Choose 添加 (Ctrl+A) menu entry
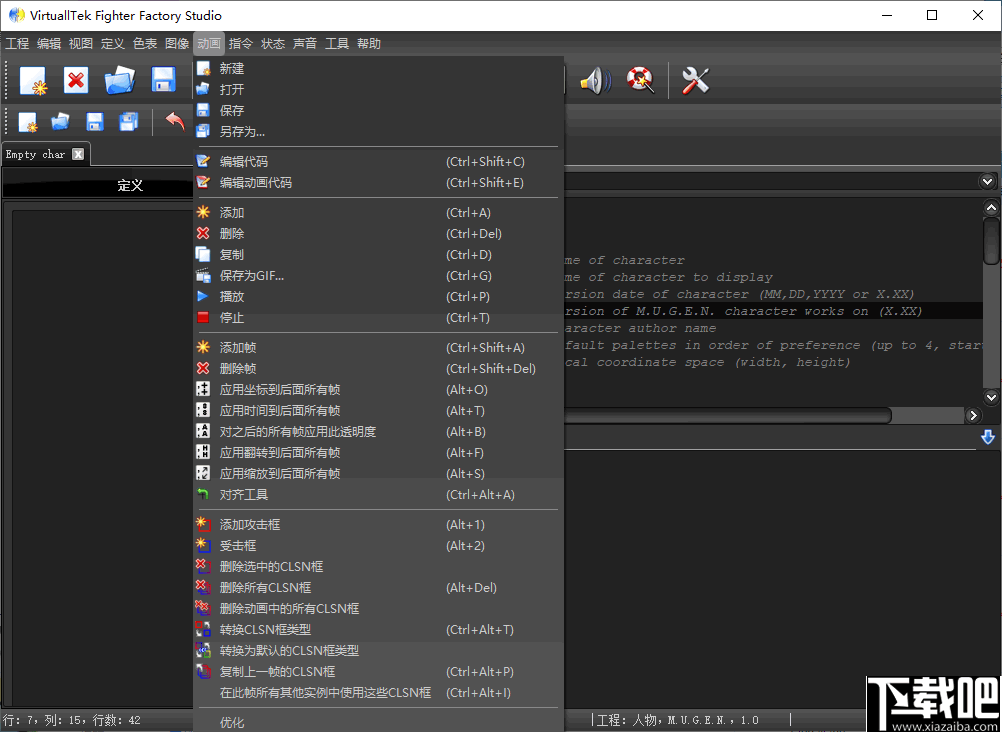The image size is (1002, 732). [x=378, y=213]
